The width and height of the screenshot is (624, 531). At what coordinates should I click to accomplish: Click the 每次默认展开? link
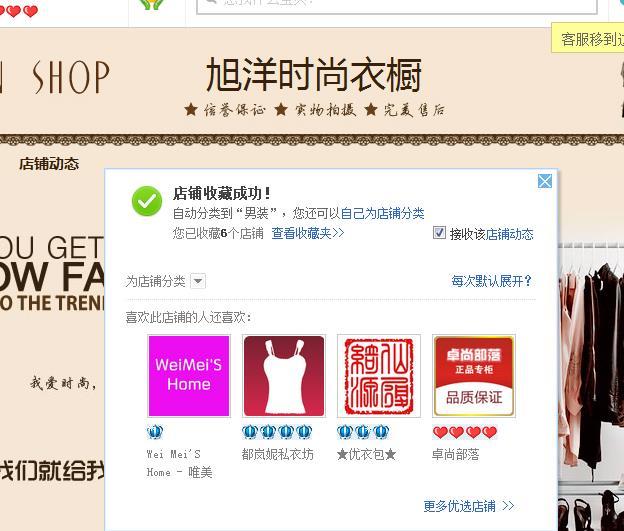click(491, 281)
